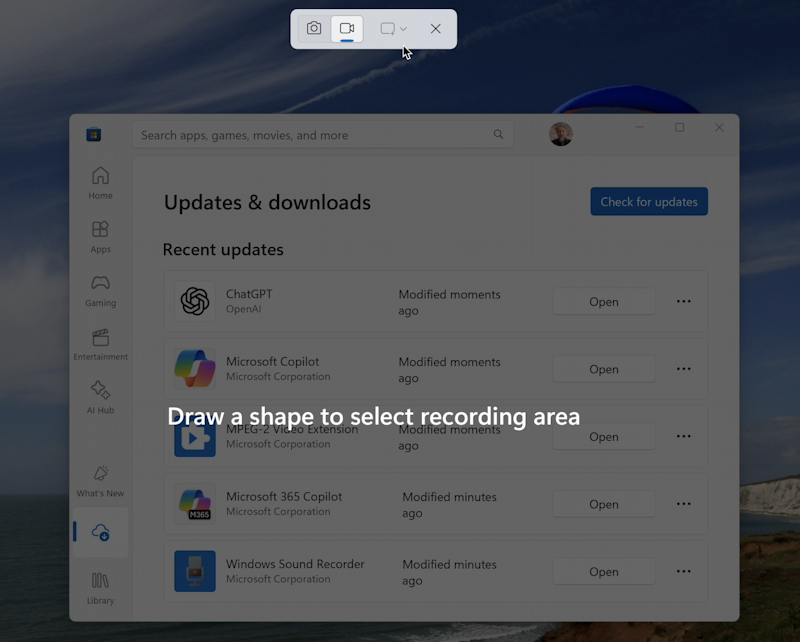Click the search magnifier icon
The image size is (800, 642).
[x=499, y=134]
